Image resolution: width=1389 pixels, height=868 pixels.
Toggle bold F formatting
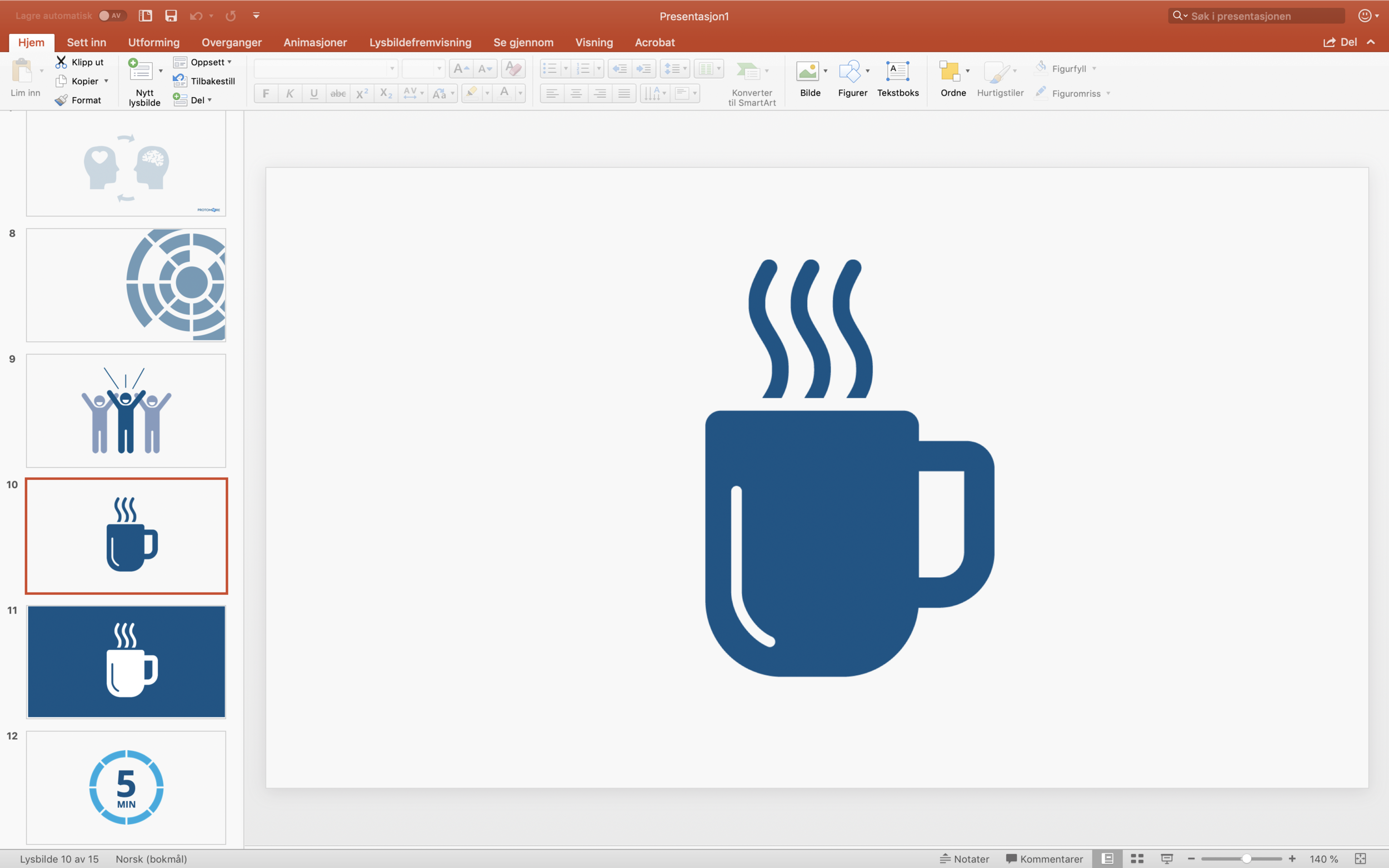coord(266,93)
